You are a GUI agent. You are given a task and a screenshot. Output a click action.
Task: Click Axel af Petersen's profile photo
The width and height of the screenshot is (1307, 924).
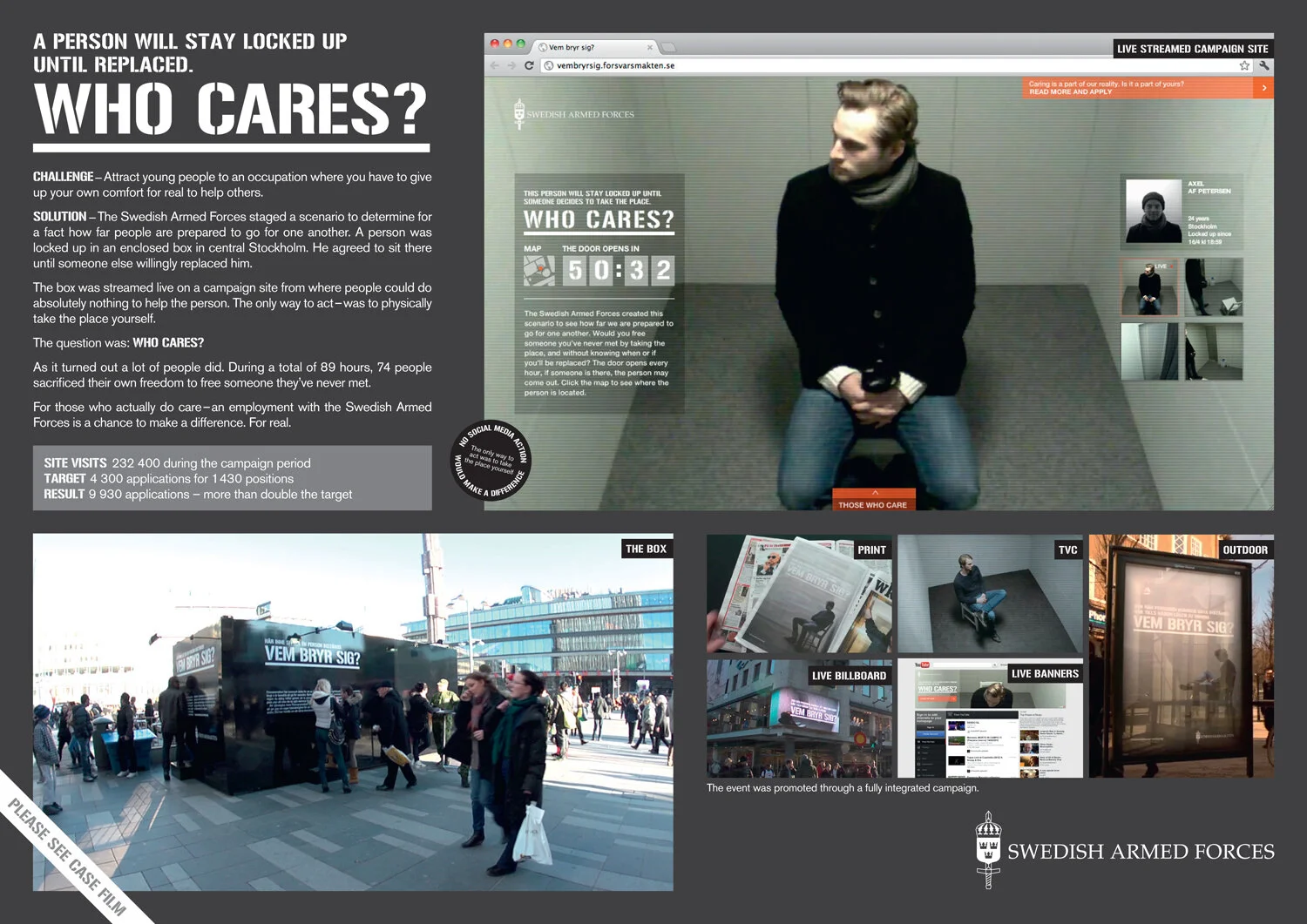tap(1154, 211)
